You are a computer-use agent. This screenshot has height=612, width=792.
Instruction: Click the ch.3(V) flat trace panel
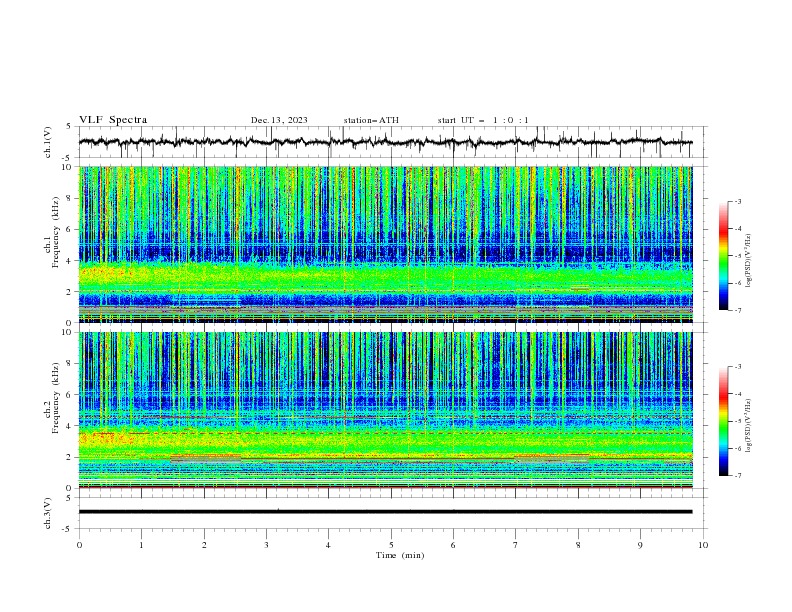coord(392,513)
